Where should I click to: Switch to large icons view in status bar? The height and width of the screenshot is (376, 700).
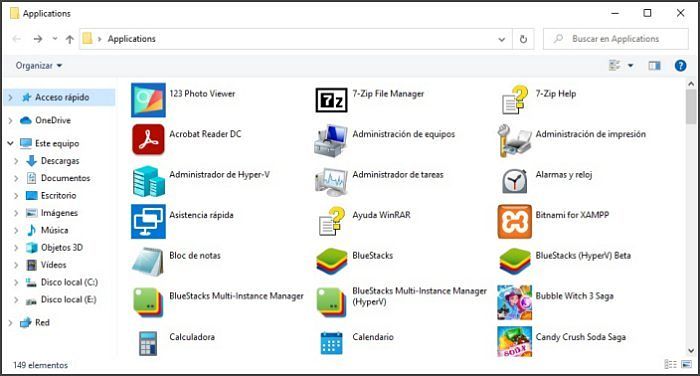(687, 364)
